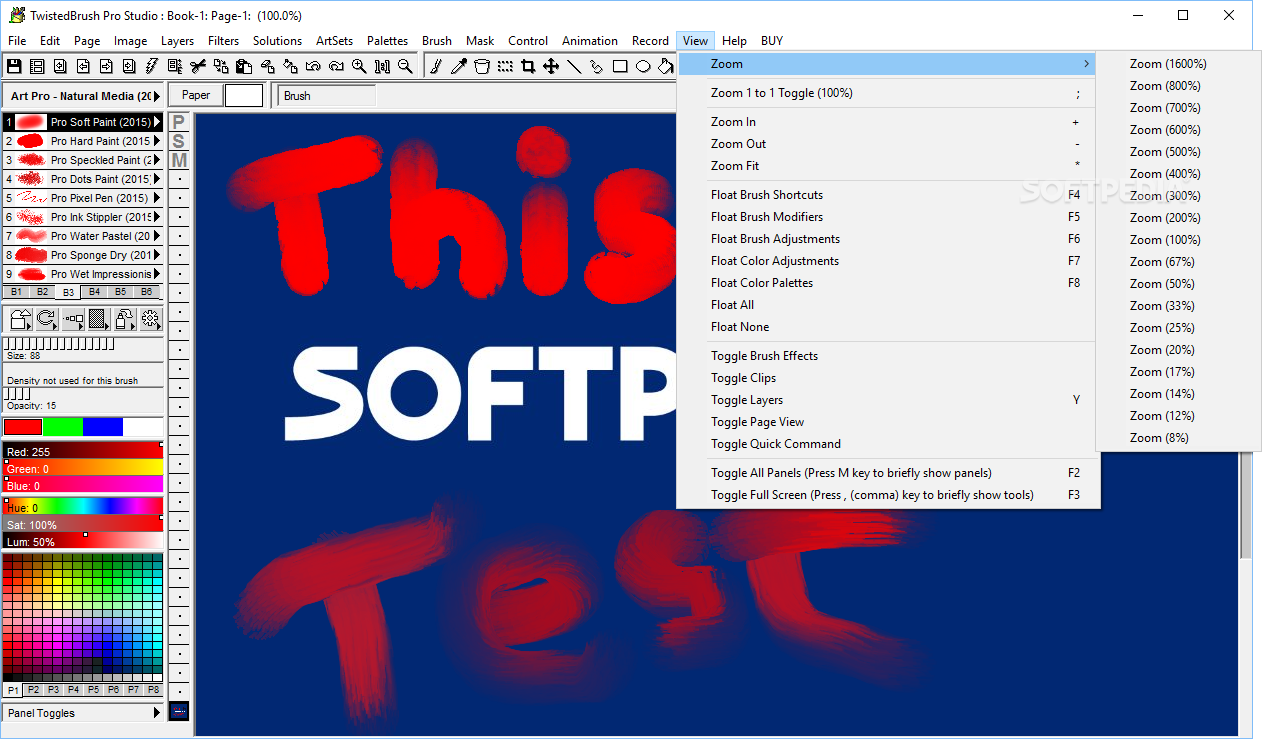Choose Zoom (50%) from submenu
This screenshot has height=739, width=1262.
tap(1162, 284)
